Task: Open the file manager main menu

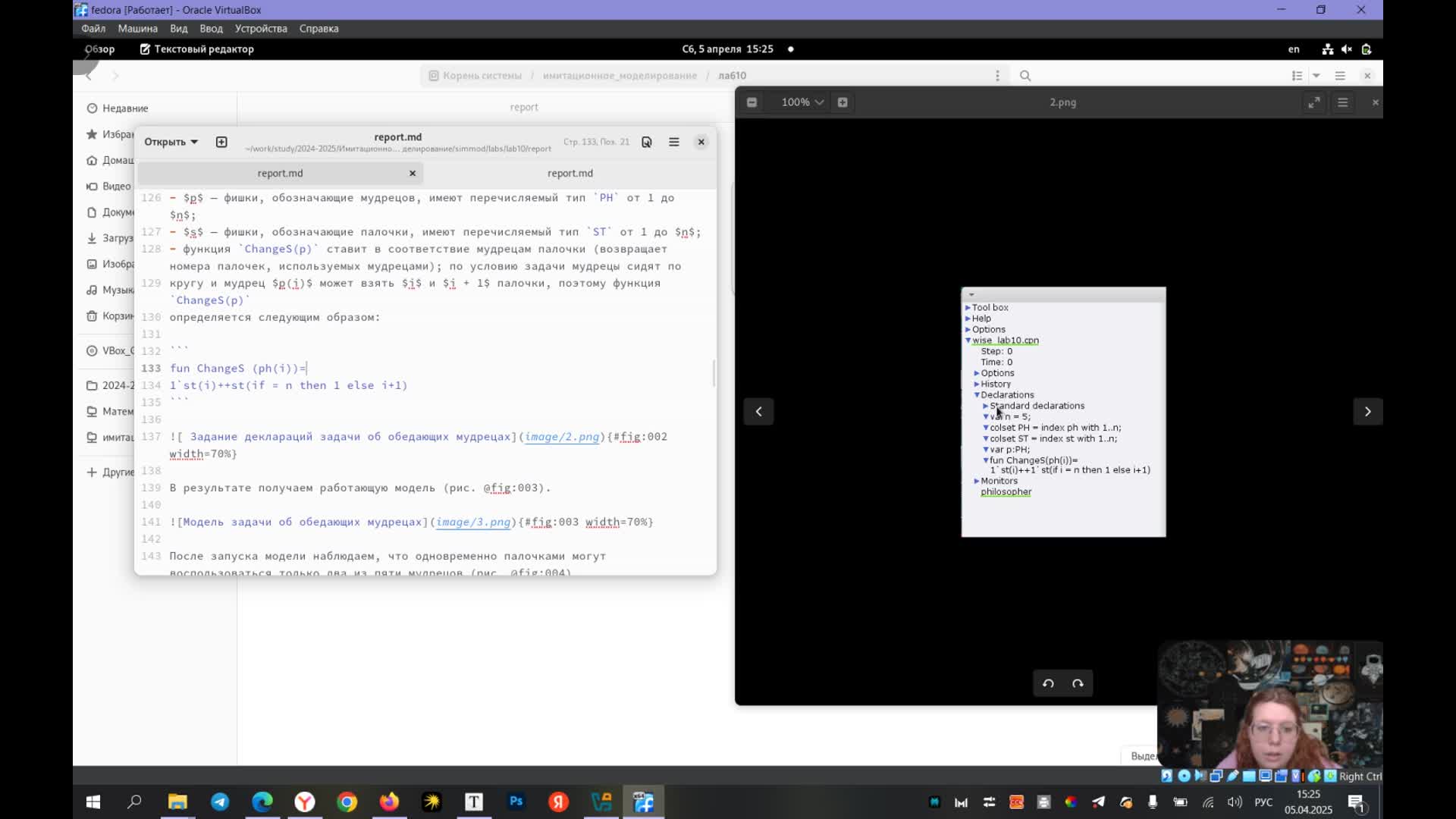Action: pos(1340,75)
